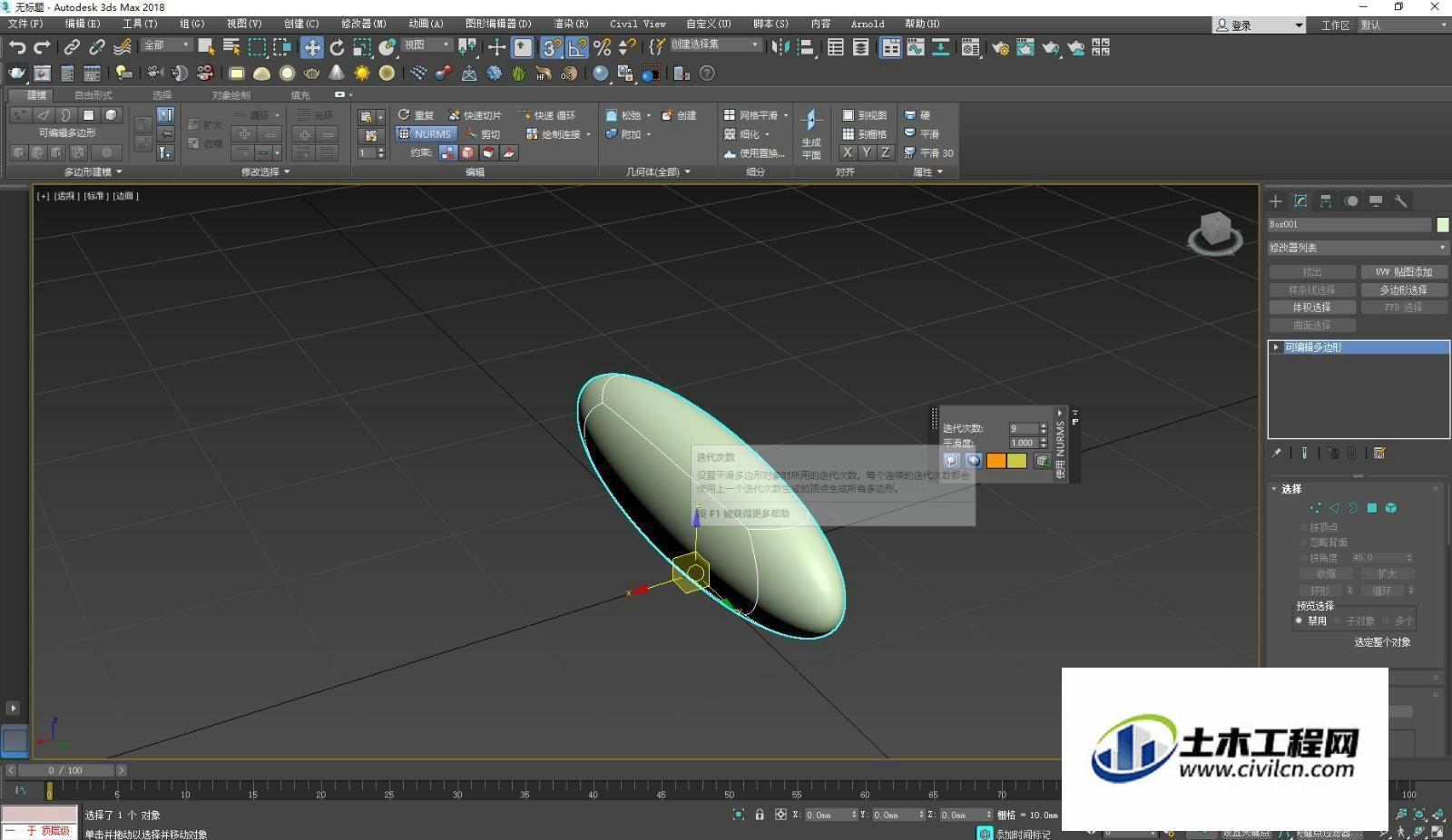Click the time slider 0 / 100

tap(65, 770)
